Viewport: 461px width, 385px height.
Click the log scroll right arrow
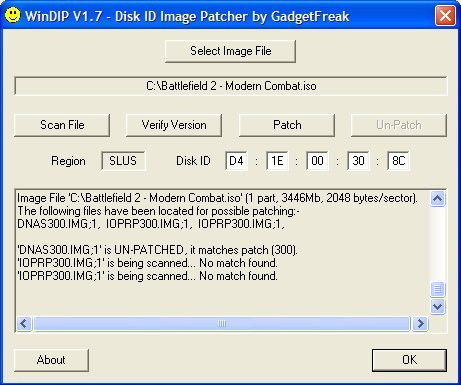click(x=420, y=323)
